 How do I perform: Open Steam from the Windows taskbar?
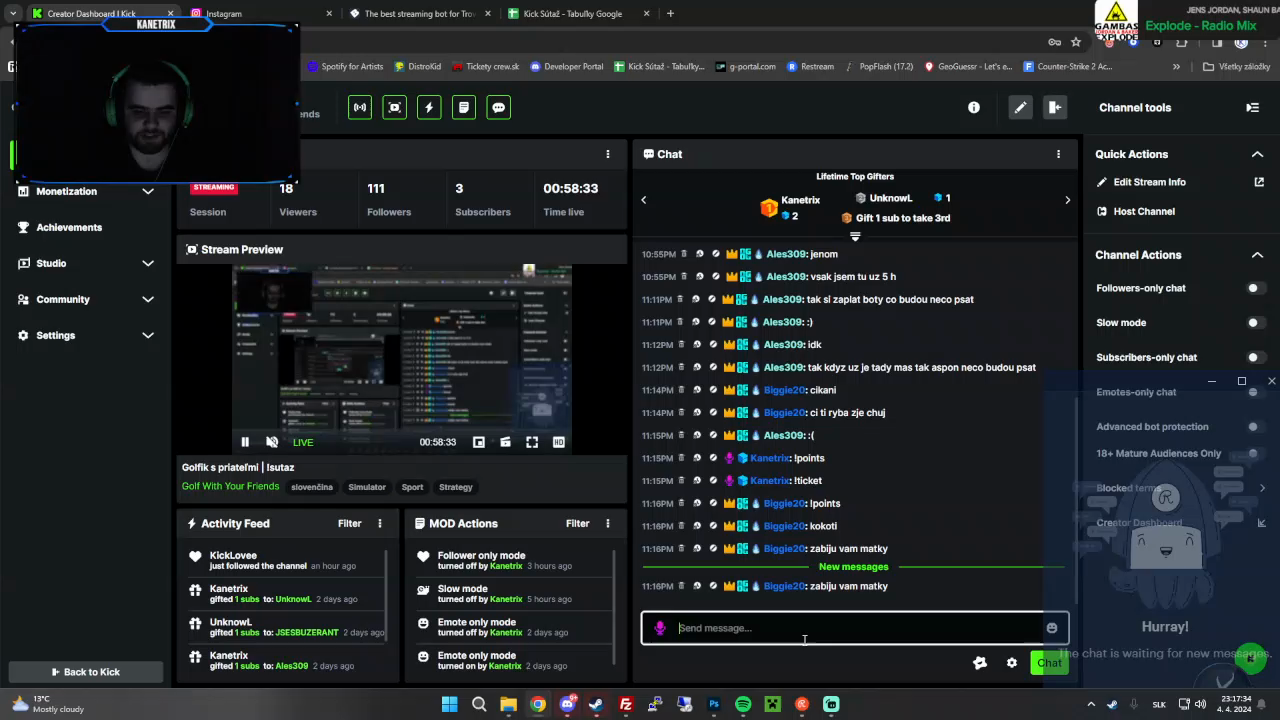pos(596,704)
